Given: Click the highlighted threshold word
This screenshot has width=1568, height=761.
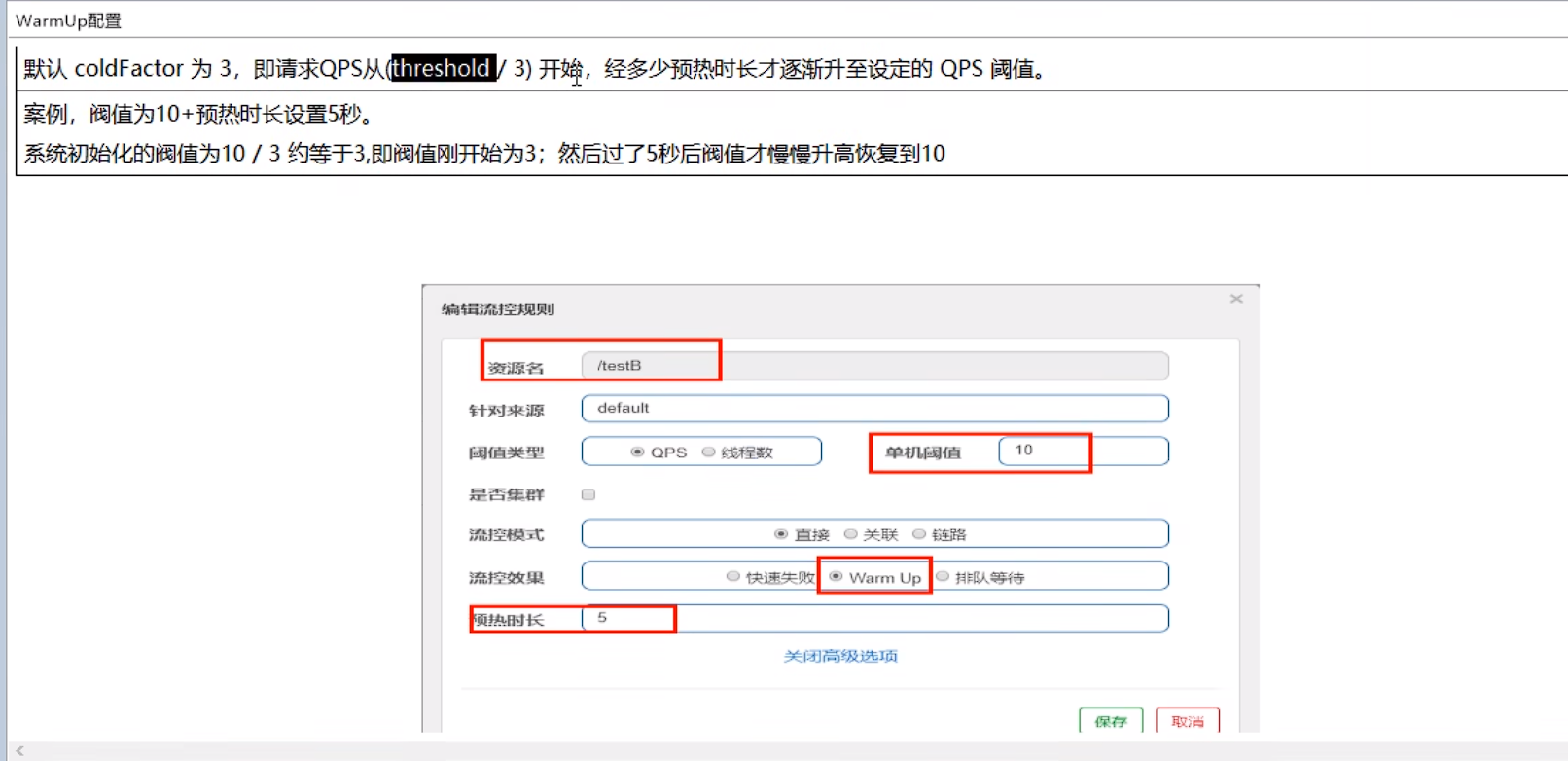Looking at the screenshot, I should 443,68.
